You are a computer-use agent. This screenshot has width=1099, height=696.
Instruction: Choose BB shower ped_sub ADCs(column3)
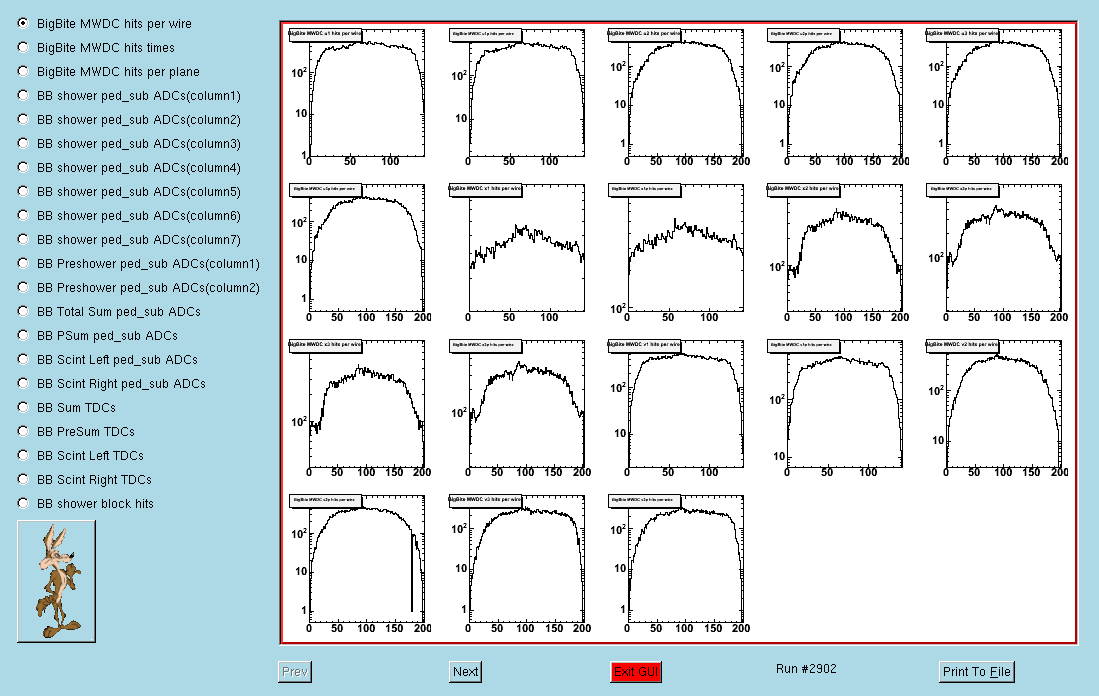[x=23, y=143]
